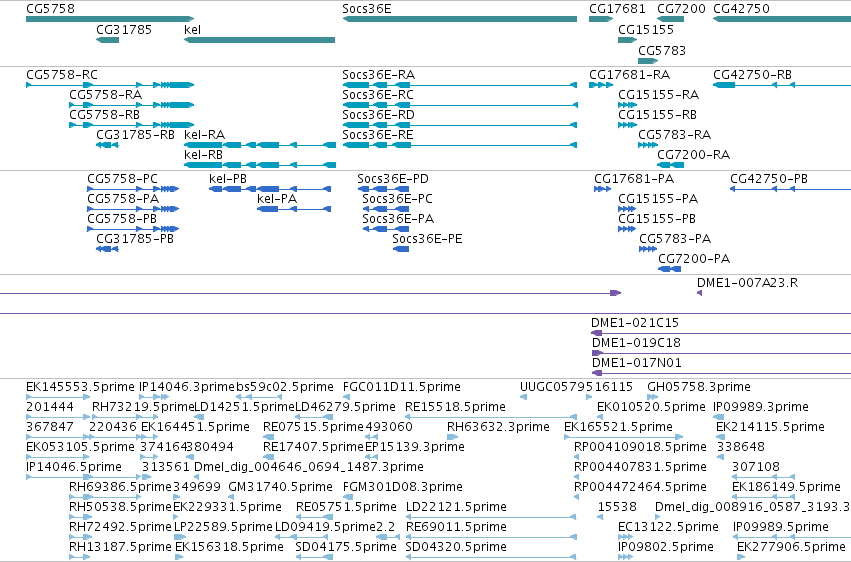851x562 pixels.
Task: Click the CG7200 gene glyph
Action: click(x=670, y=19)
